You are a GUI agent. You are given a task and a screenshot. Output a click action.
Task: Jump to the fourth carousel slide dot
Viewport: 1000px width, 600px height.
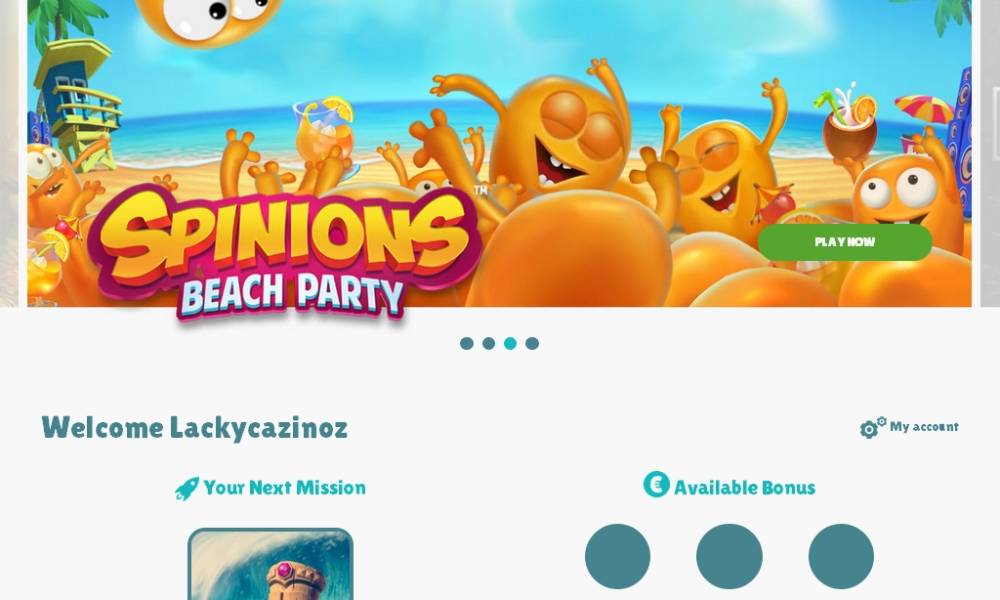click(532, 344)
